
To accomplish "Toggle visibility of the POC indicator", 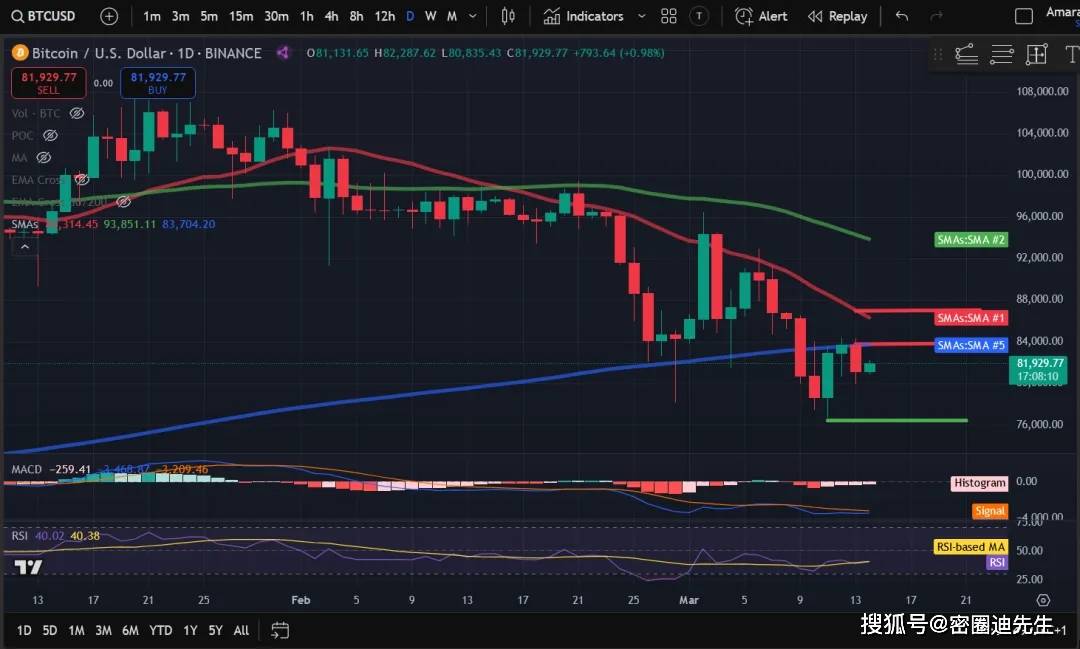I will point(51,135).
